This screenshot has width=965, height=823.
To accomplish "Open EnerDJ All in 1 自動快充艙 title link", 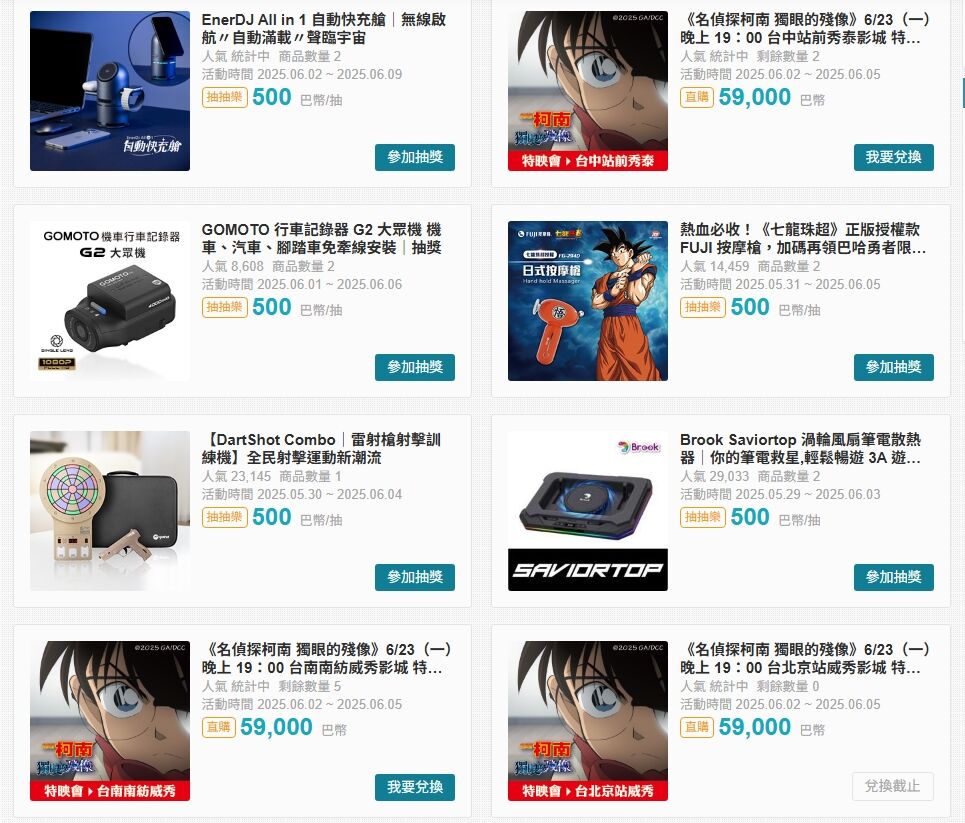I will point(324,28).
